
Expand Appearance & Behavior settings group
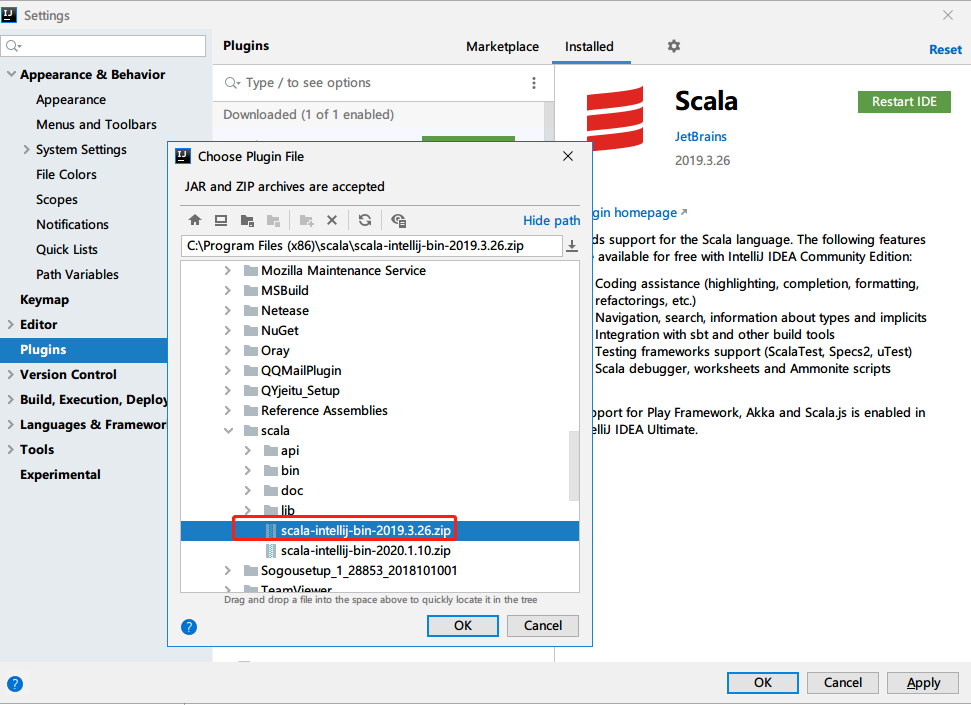11,74
